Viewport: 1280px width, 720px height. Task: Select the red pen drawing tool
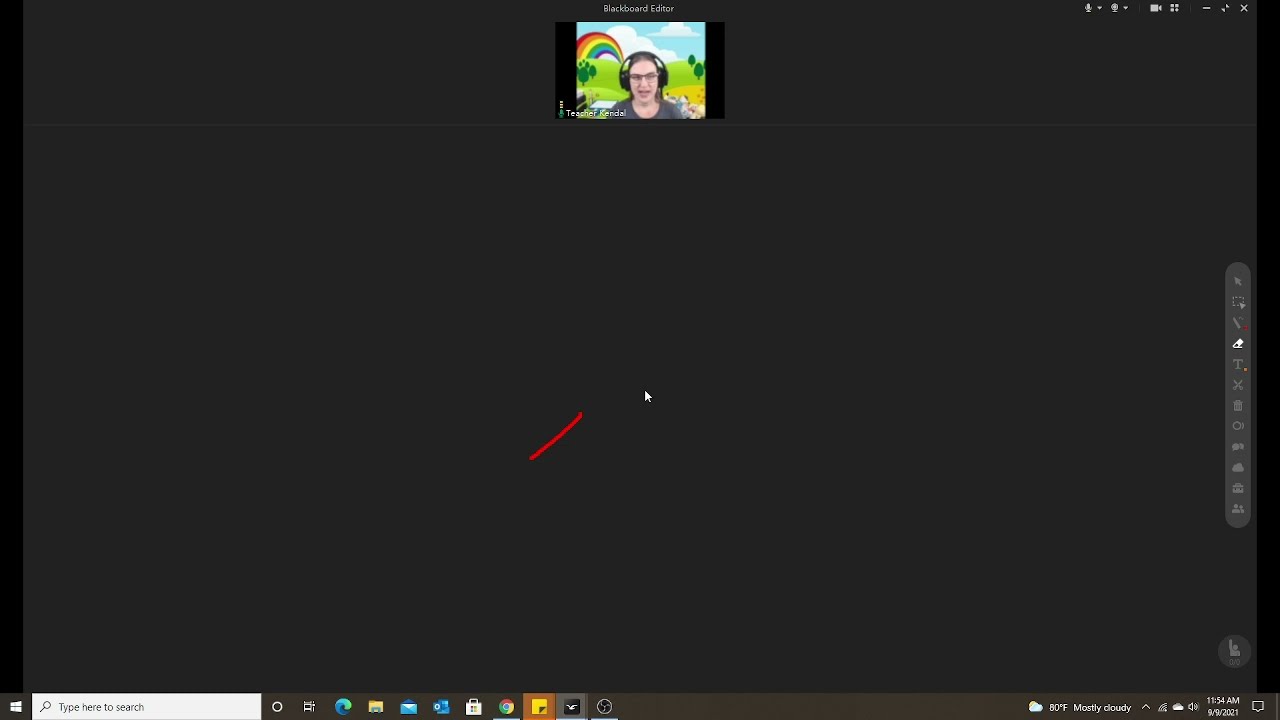(x=1238, y=323)
